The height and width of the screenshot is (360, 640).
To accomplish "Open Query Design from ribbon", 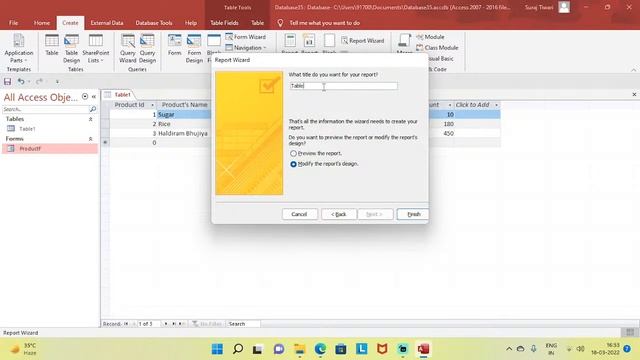I will tap(147, 48).
